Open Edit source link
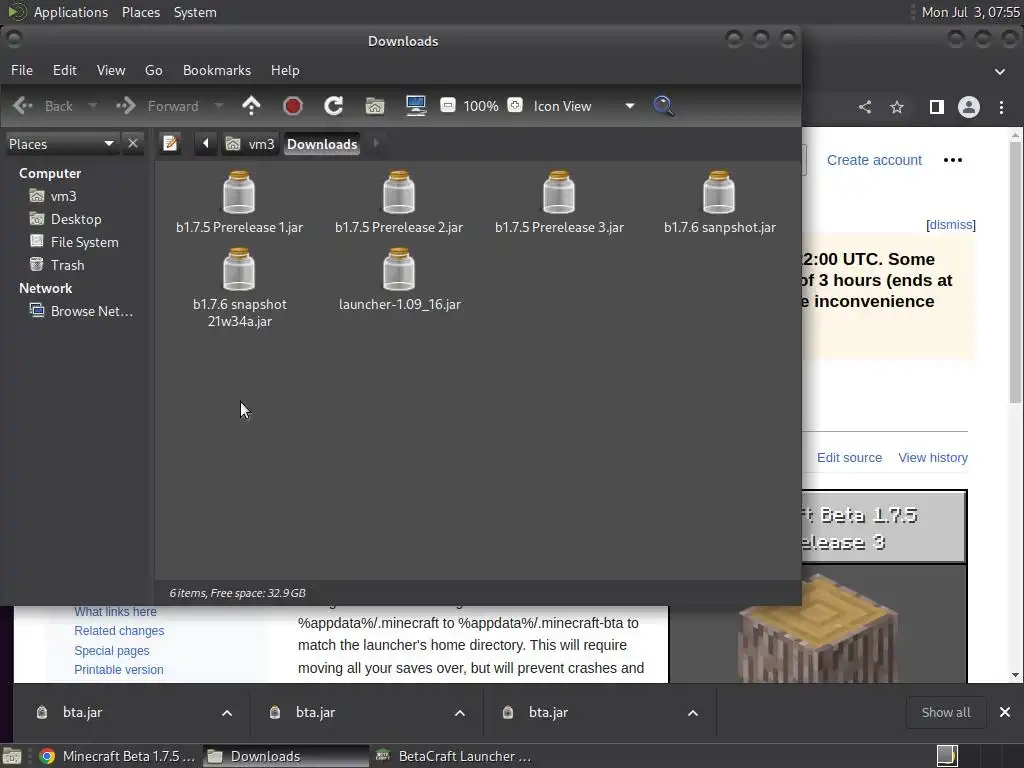The height and width of the screenshot is (768, 1024). [x=849, y=458]
